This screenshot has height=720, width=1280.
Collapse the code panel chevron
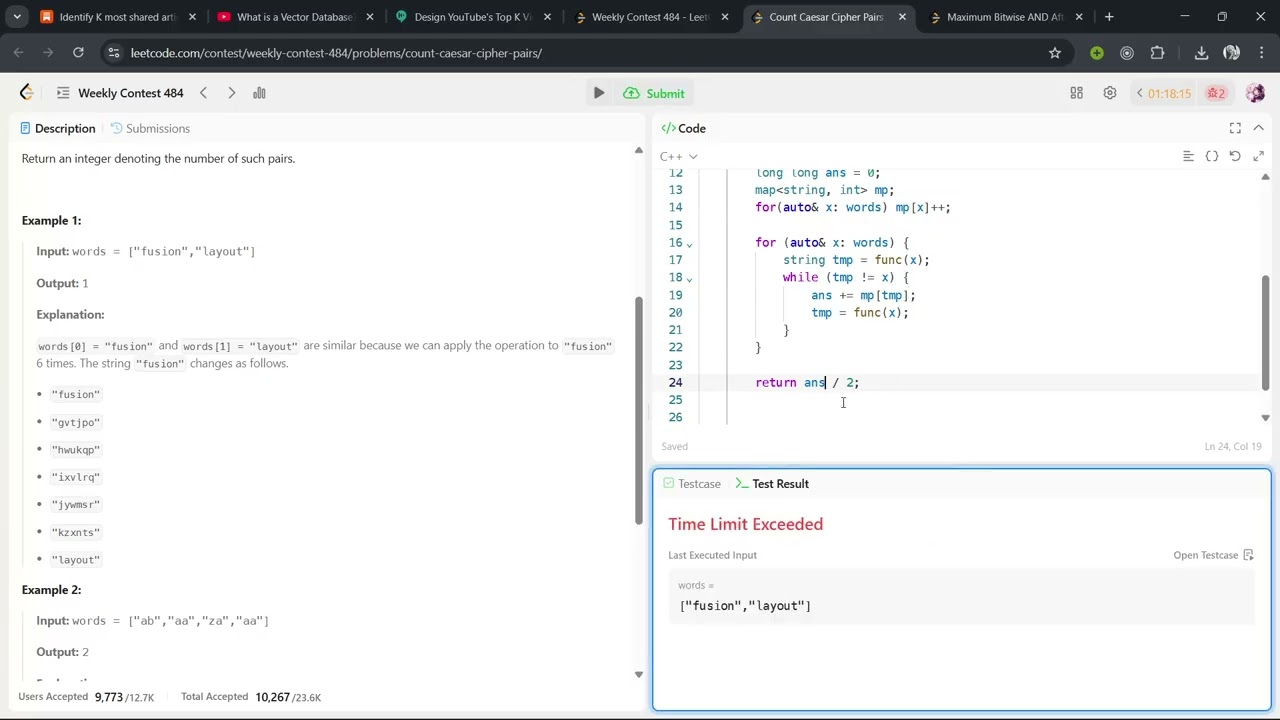1258,128
